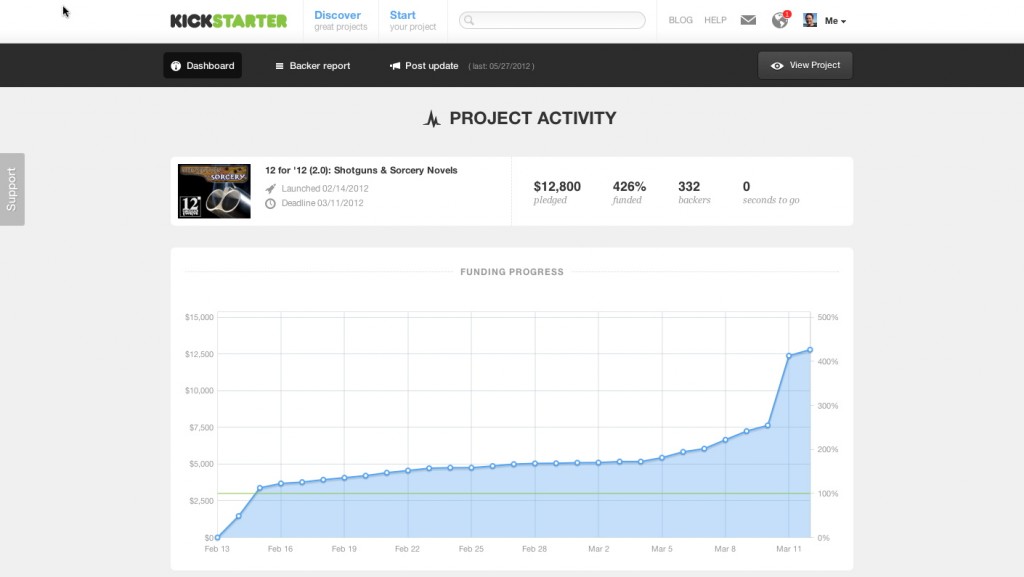
Task: Open the Shotguns & Sorcery Novels project title
Action: click(361, 170)
